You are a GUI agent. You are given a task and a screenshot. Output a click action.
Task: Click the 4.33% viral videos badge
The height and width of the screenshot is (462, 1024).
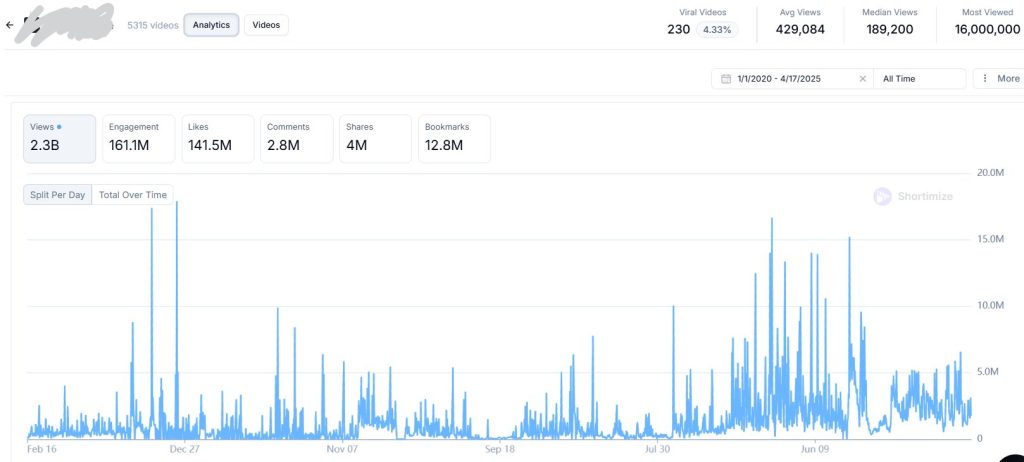(716, 30)
